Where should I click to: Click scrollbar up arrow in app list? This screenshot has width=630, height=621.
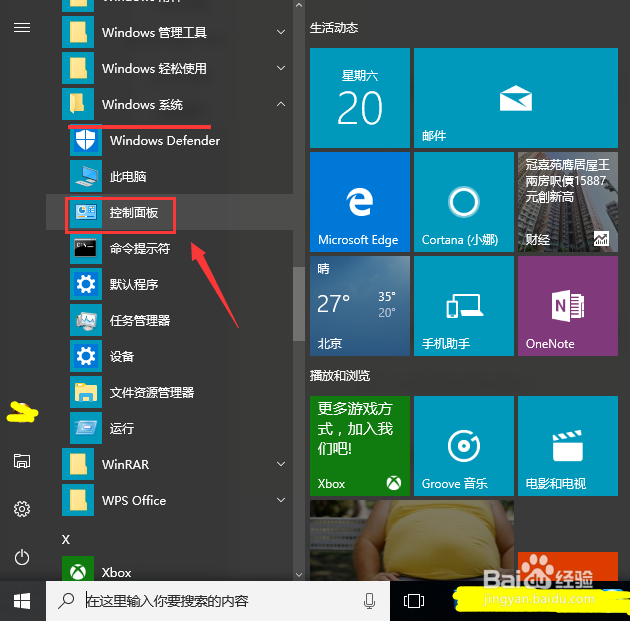pyautogui.click(x=299, y=5)
